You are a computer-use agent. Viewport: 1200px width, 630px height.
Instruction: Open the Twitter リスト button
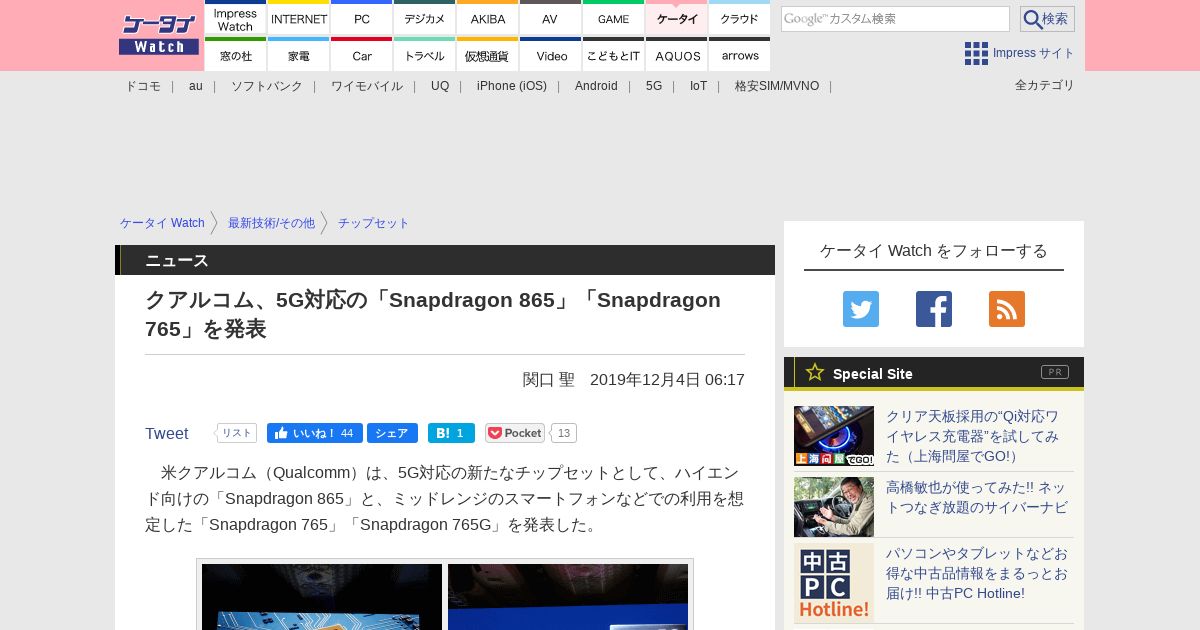(x=237, y=433)
